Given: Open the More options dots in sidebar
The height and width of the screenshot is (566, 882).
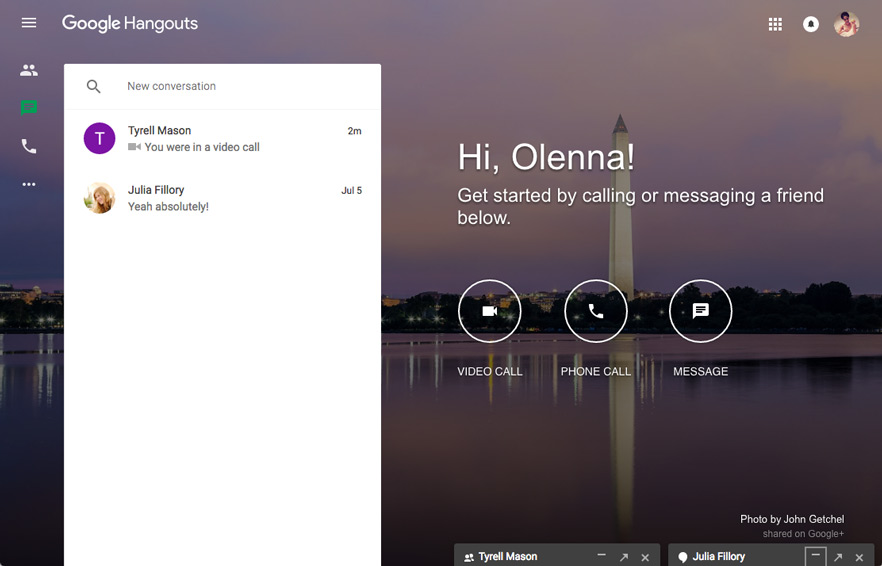Looking at the screenshot, I should [x=29, y=184].
